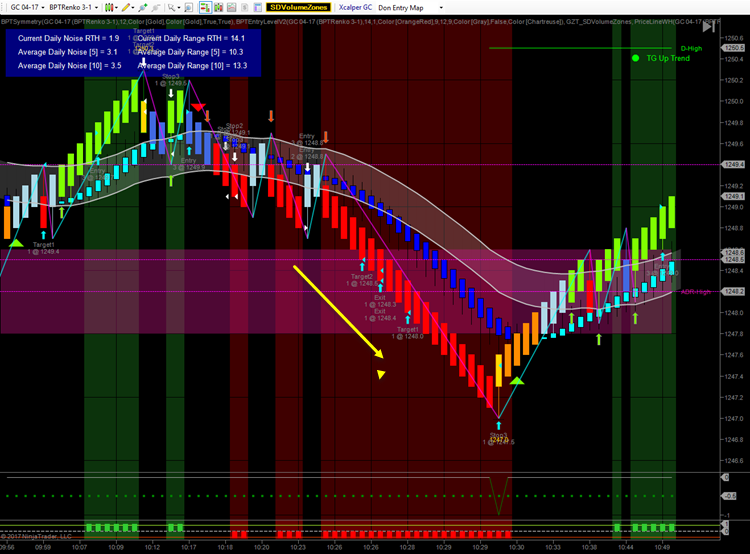Click the Current Daily Range RTH text
This screenshot has height=554, width=750.
191,38
